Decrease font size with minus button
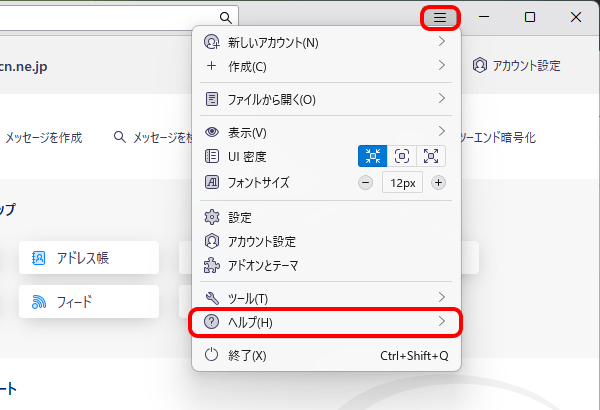 (x=365, y=183)
